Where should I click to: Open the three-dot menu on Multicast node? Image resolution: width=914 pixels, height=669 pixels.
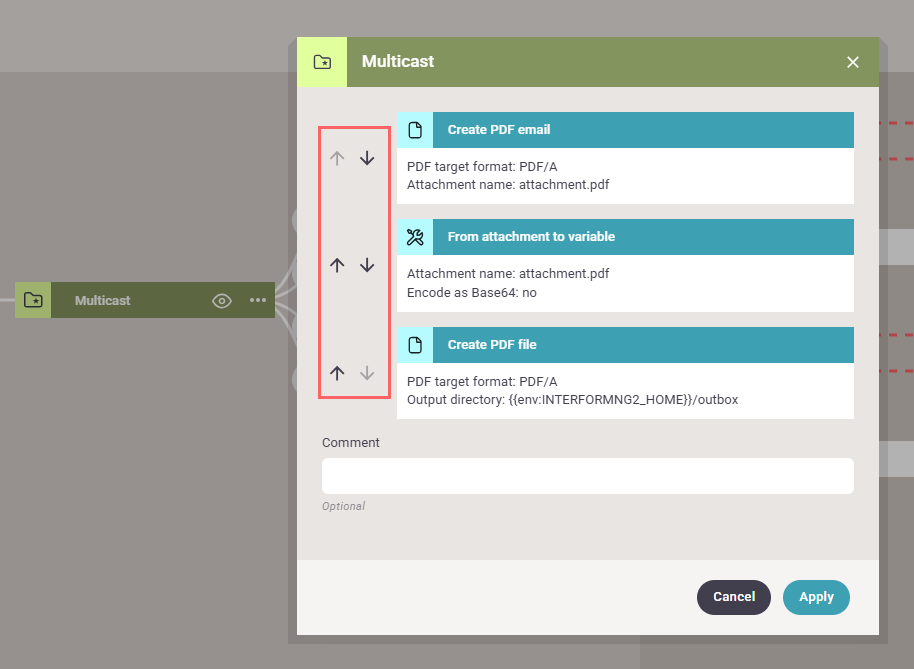tap(258, 300)
